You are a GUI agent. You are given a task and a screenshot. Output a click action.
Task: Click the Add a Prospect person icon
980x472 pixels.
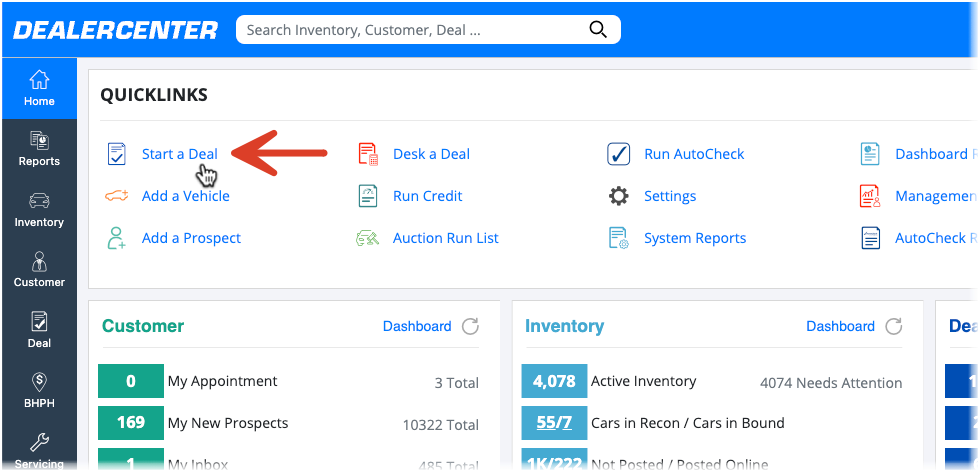coord(116,238)
